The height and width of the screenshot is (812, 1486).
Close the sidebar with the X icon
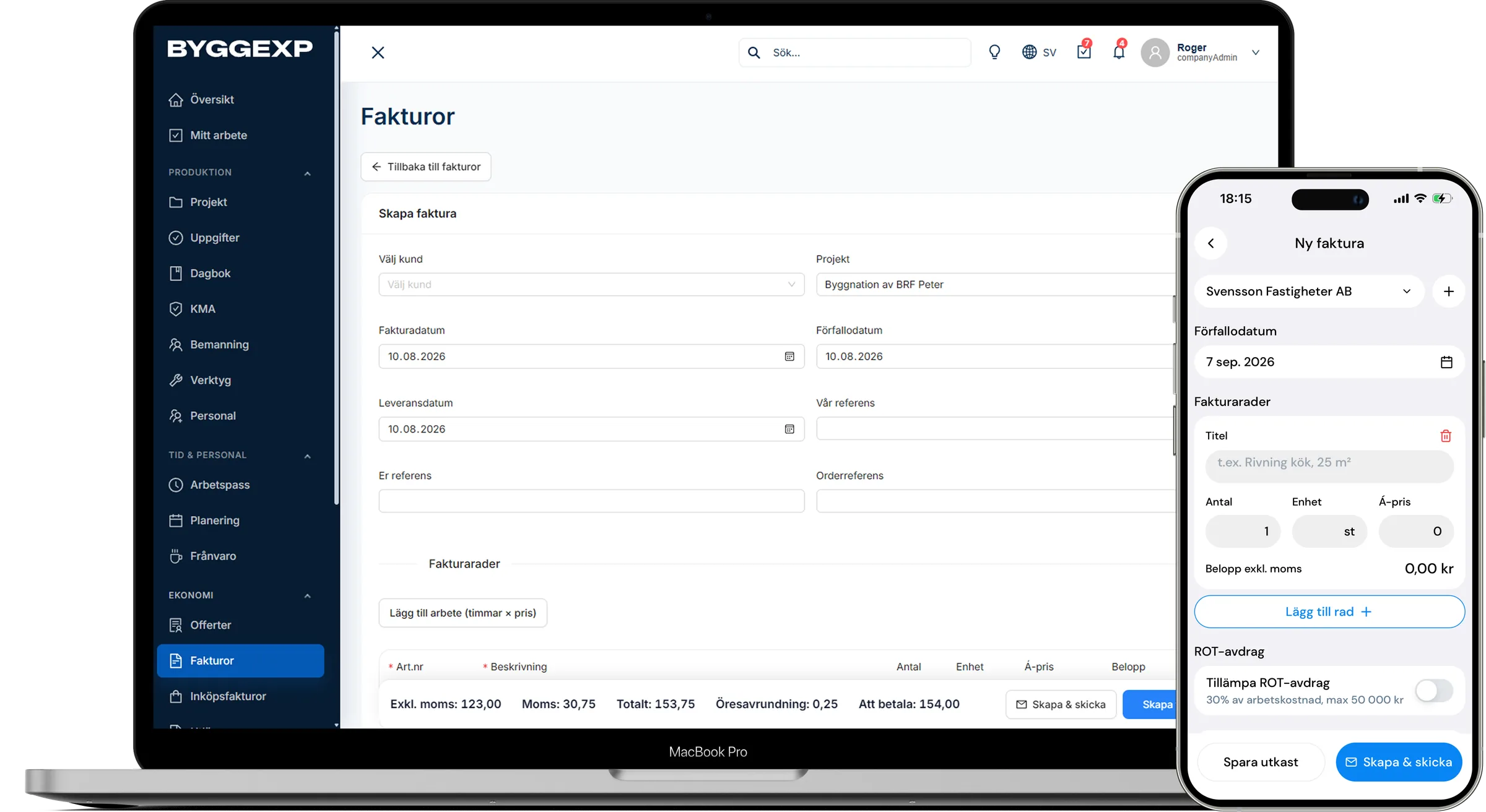(378, 53)
